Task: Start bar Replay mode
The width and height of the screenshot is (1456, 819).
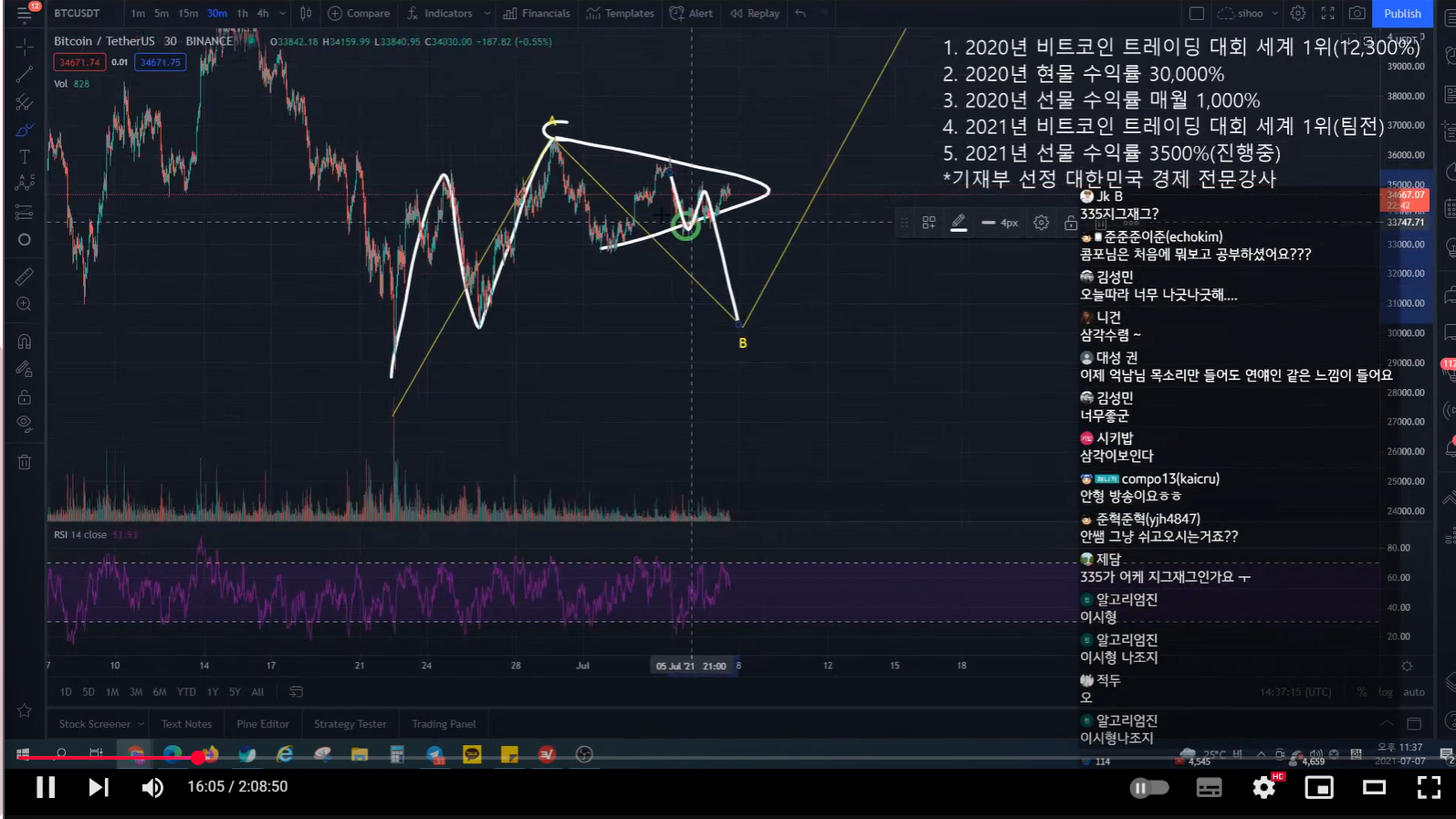Action: tap(755, 14)
